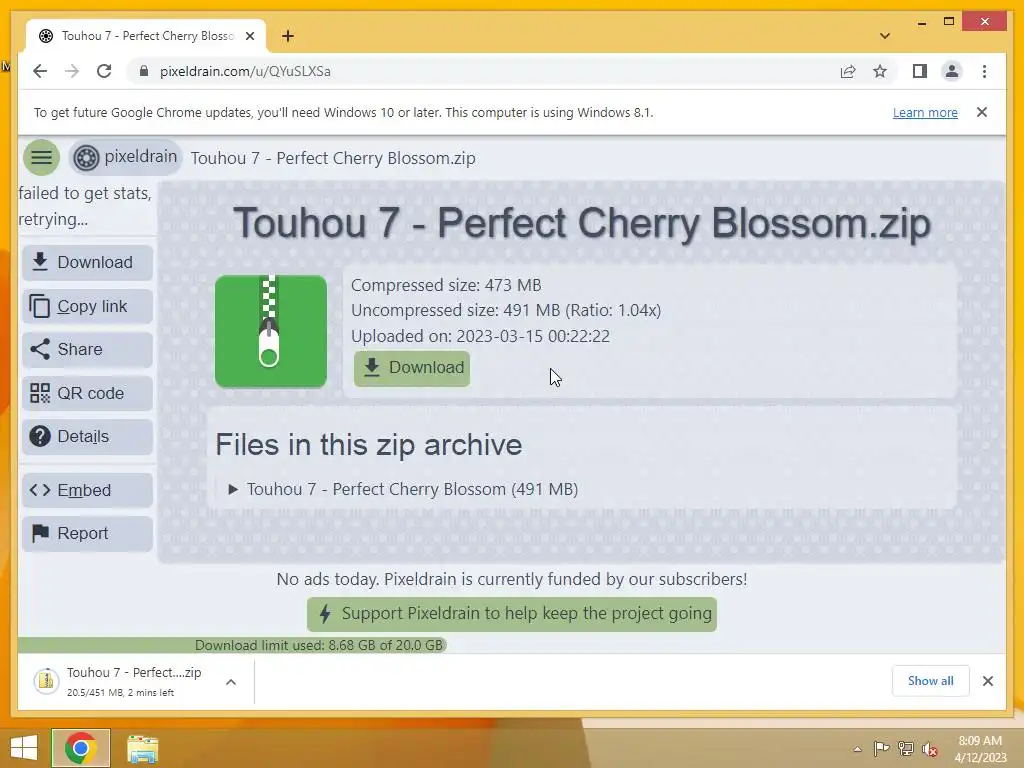
Task: Open the Chrome profile menu
Action: coord(952,71)
